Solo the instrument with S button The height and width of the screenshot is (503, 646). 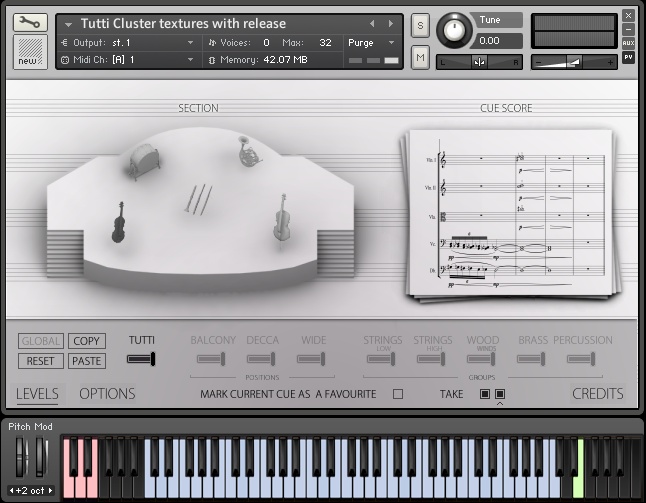[x=420, y=24]
